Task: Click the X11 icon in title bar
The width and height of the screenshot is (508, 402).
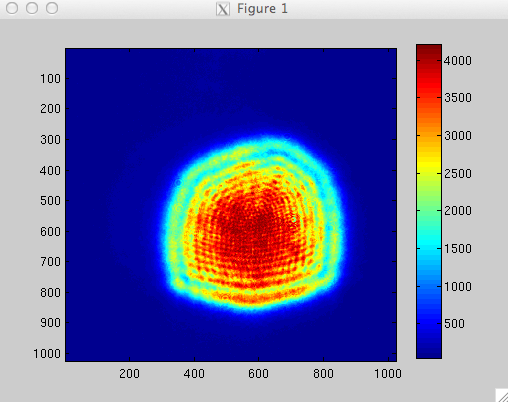Action: (223, 9)
